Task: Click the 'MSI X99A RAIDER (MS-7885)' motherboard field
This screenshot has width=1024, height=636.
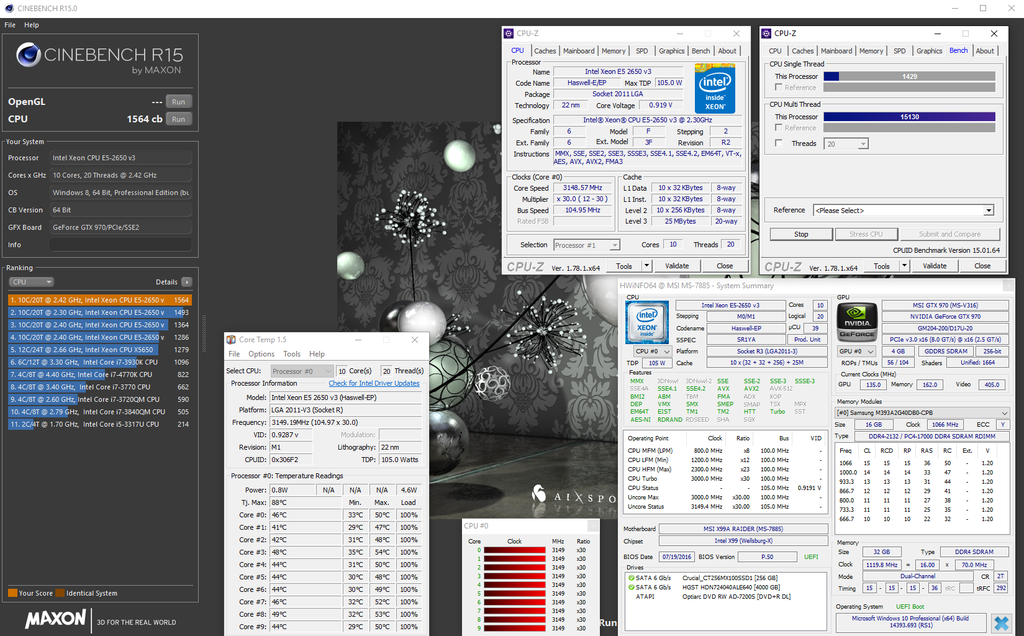Action: tap(743, 529)
